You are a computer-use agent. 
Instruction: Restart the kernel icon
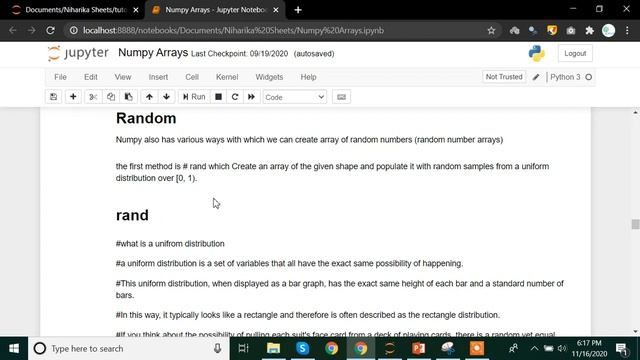pyautogui.click(x=235, y=97)
